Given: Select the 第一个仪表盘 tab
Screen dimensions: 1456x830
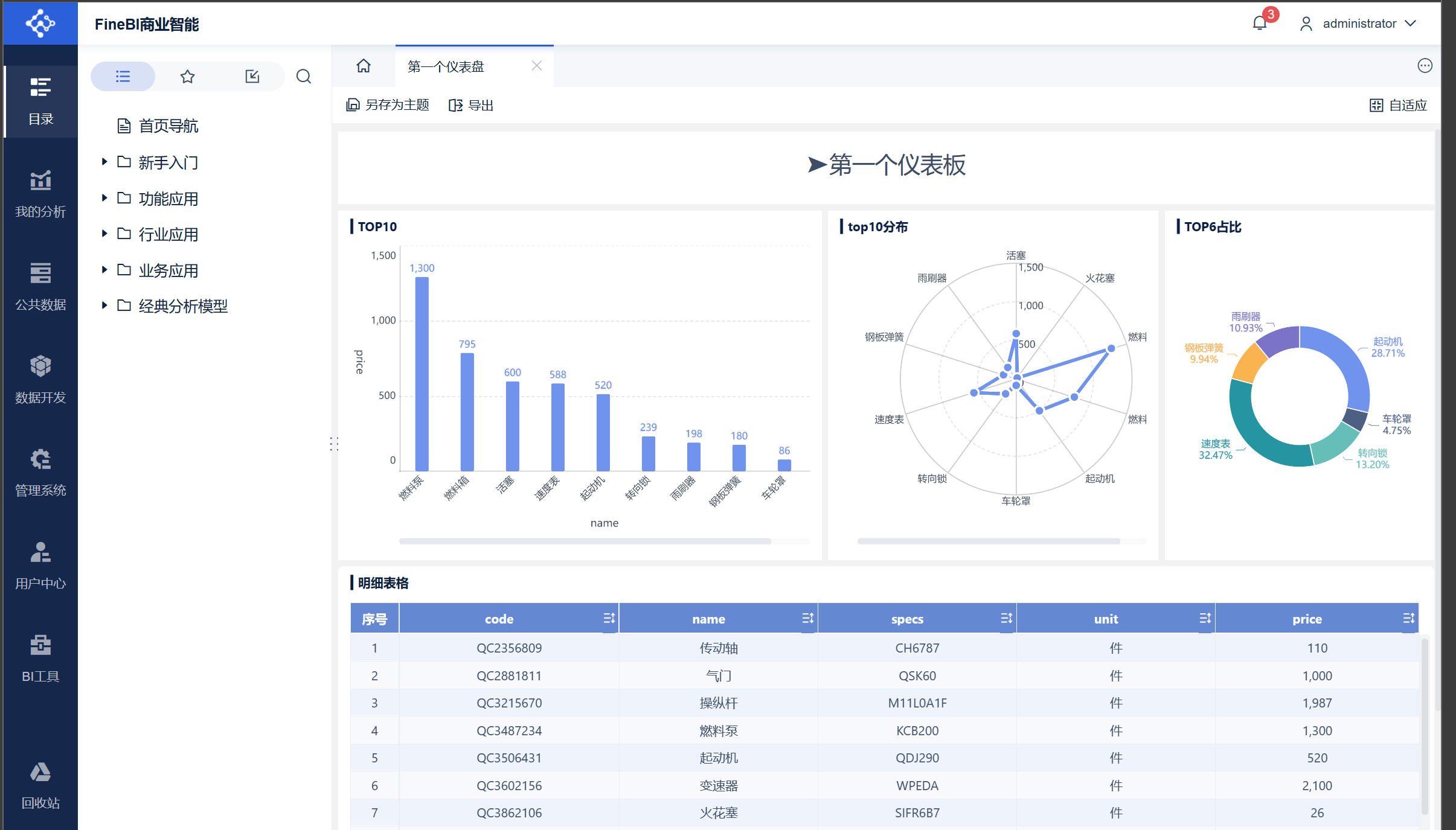Looking at the screenshot, I should 446,66.
